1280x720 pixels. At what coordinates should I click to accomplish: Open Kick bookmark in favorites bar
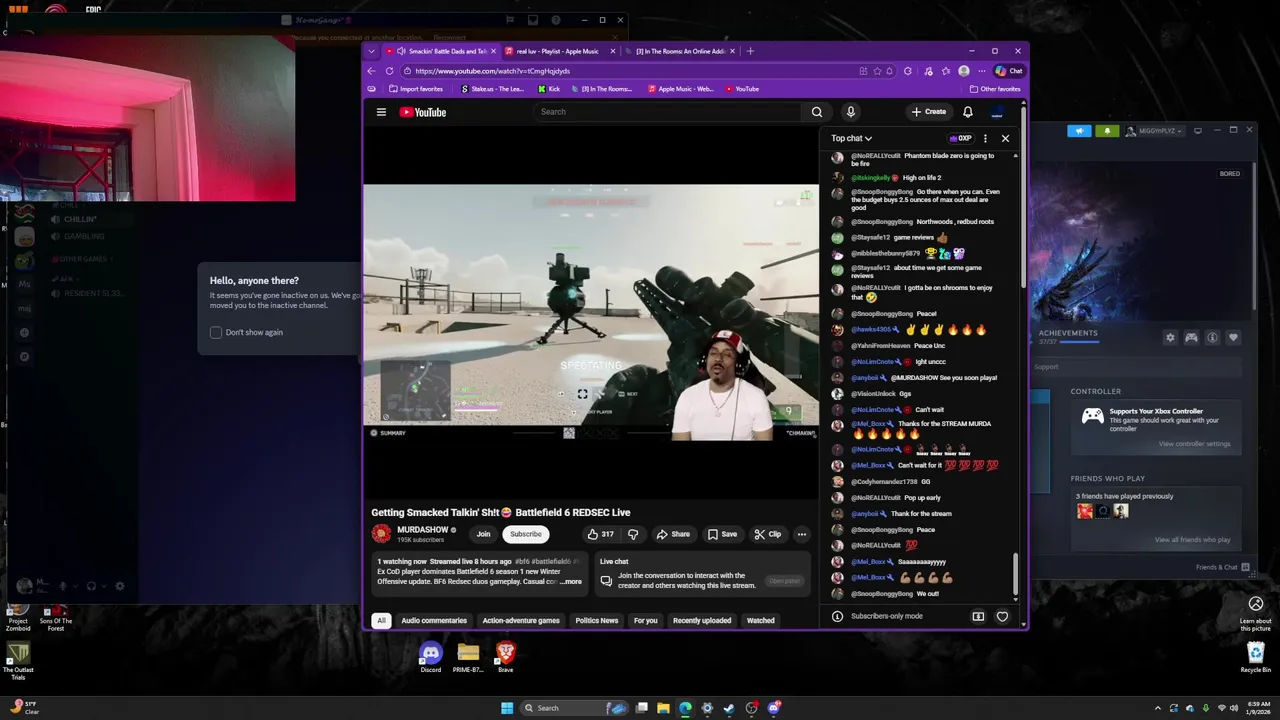[x=549, y=89]
